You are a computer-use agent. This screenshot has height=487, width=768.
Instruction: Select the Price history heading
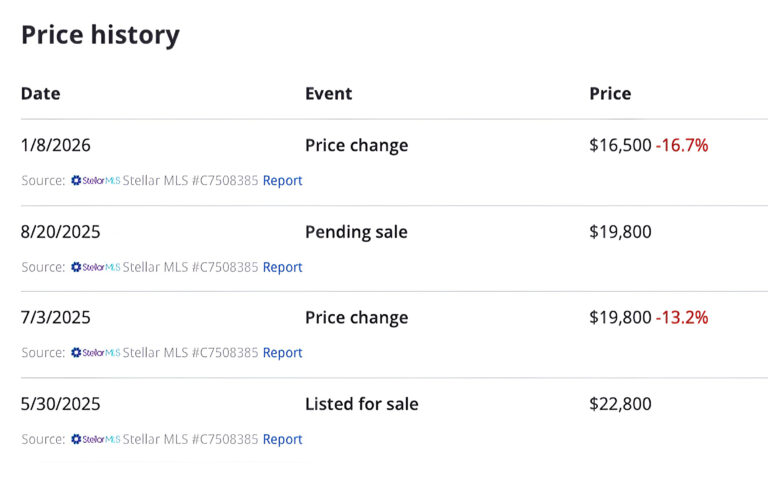[100, 35]
